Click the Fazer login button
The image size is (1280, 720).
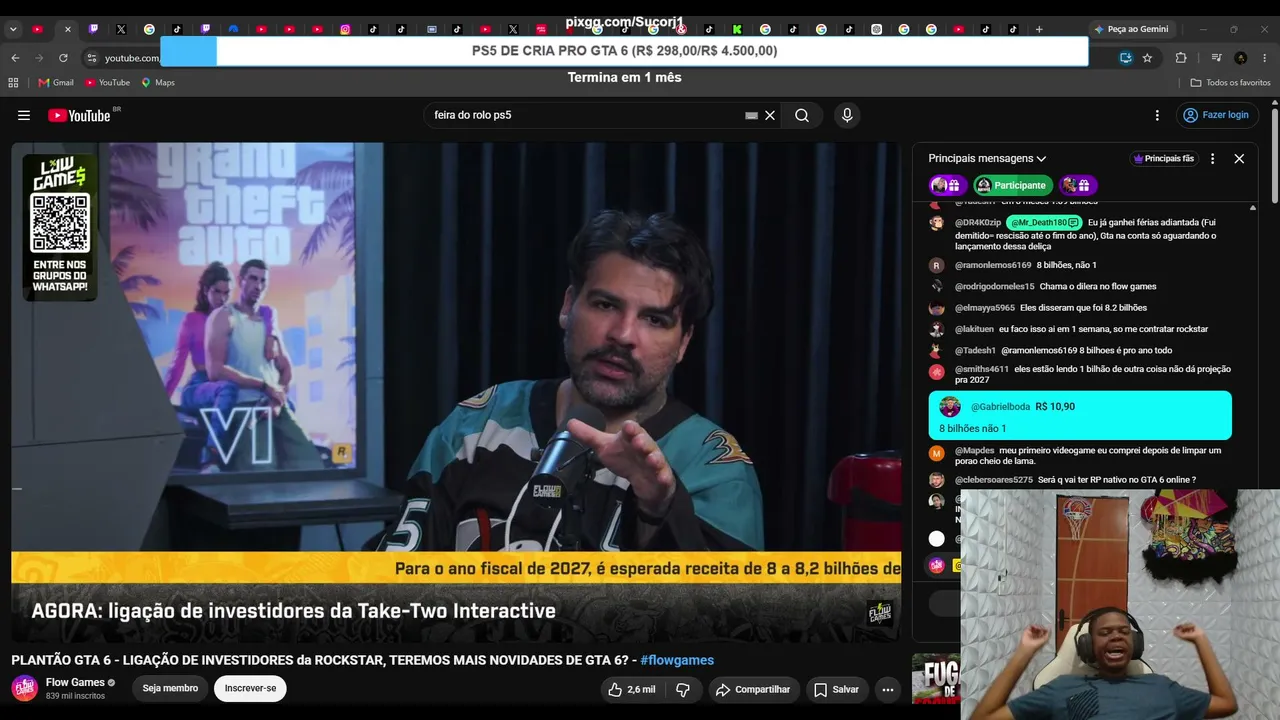click(x=1217, y=115)
